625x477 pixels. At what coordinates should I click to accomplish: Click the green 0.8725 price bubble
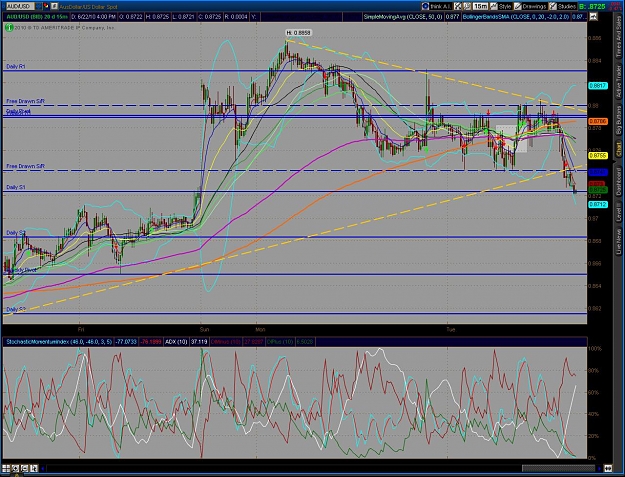pos(598,190)
